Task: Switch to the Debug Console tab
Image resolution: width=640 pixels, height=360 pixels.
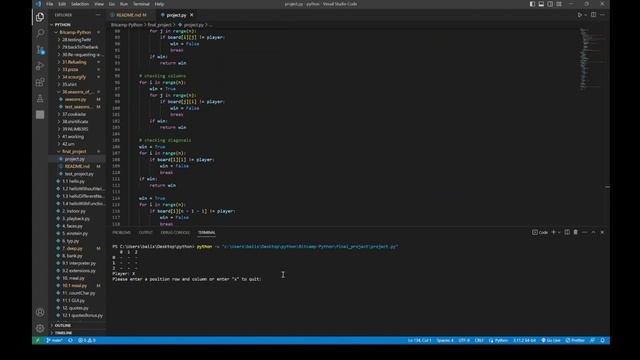Action: (x=175, y=233)
